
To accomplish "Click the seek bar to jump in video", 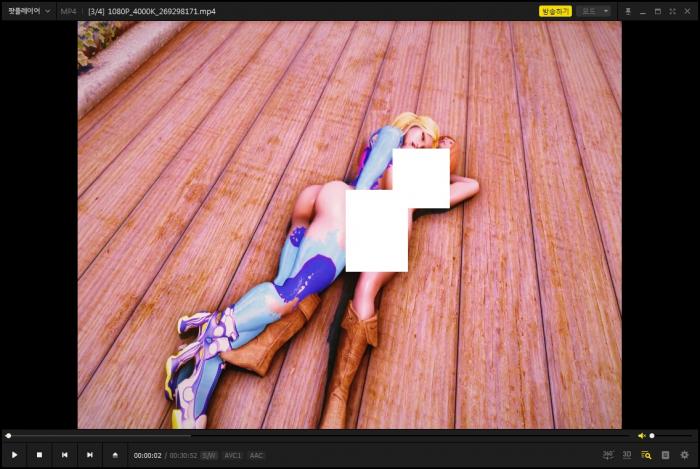I will click(x=319, y=436).
